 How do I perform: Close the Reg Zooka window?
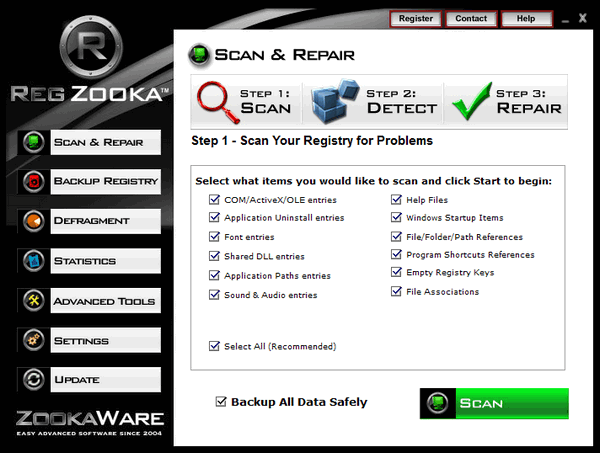pos(583,18)
